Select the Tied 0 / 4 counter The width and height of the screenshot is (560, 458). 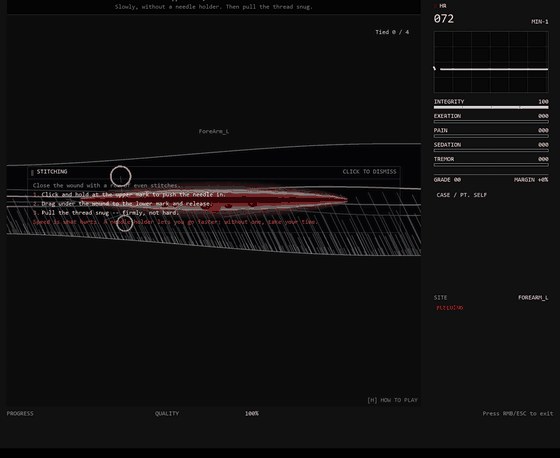(392, 32)
